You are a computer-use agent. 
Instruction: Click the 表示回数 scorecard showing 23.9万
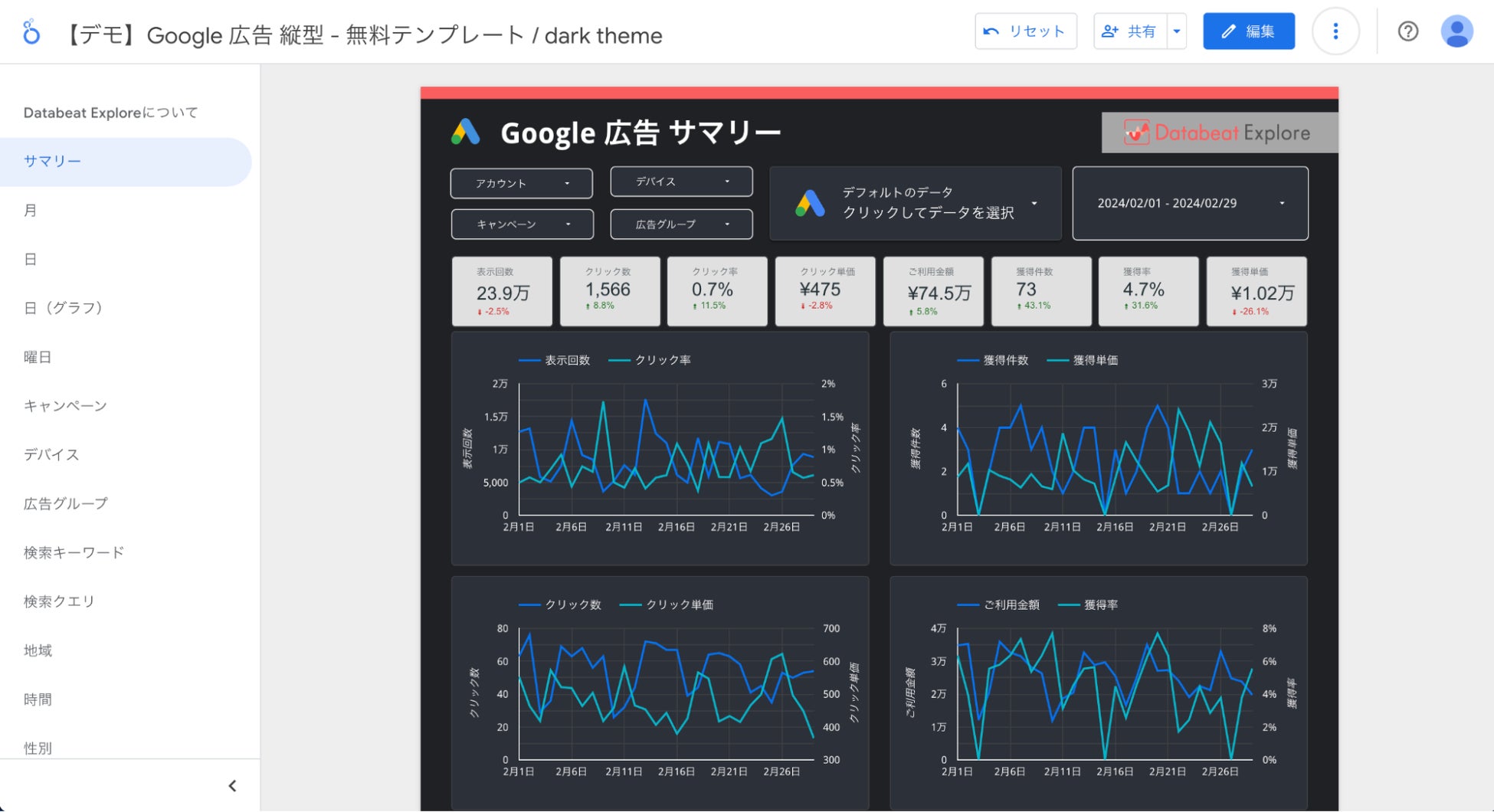click(502, 292)
